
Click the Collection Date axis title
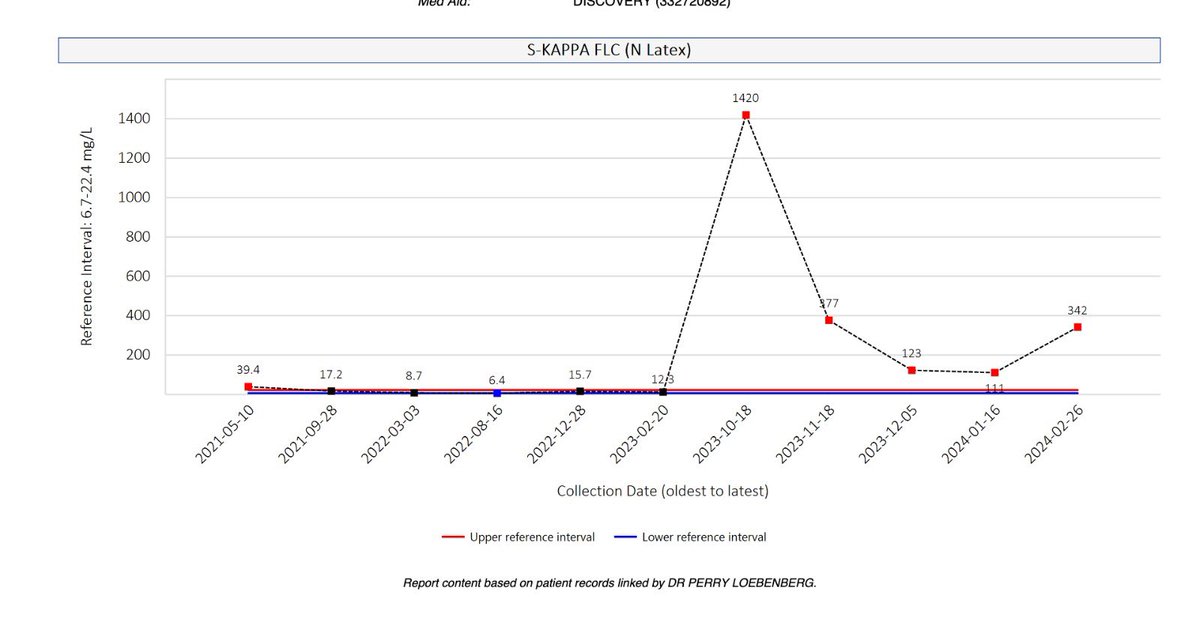662,491
